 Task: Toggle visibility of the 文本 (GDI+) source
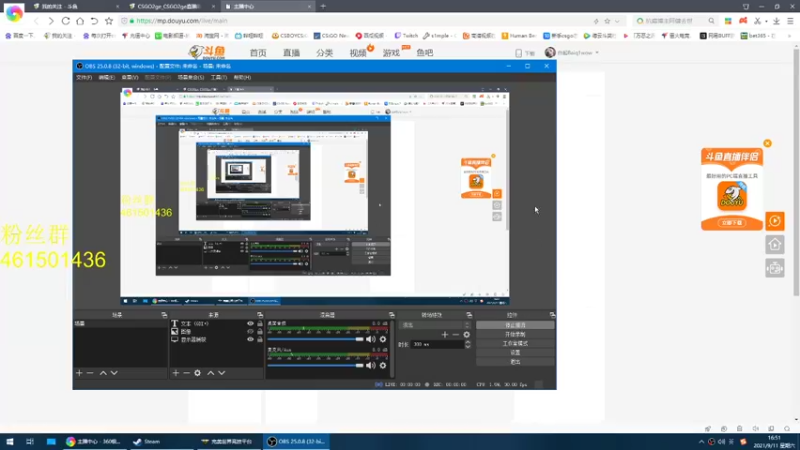point(250,323)
